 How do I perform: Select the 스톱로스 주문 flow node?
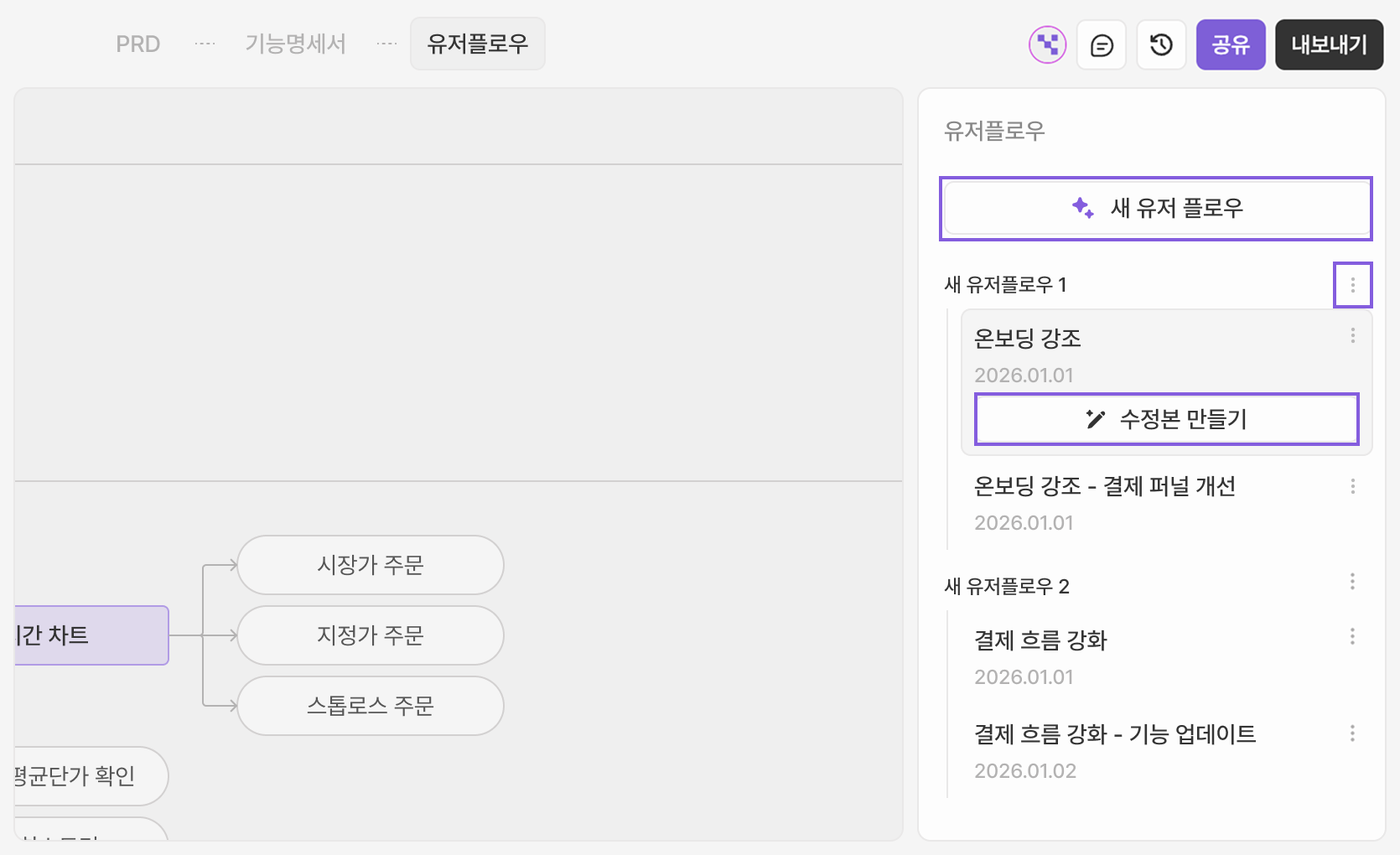tap(371, 706)
